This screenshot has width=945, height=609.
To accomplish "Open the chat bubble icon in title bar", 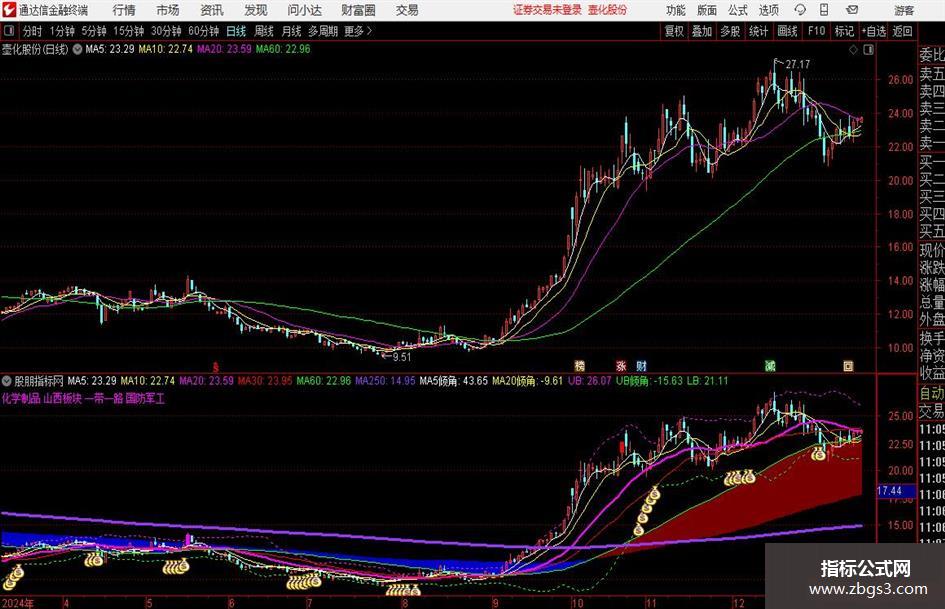I will (x=800, y=10).
